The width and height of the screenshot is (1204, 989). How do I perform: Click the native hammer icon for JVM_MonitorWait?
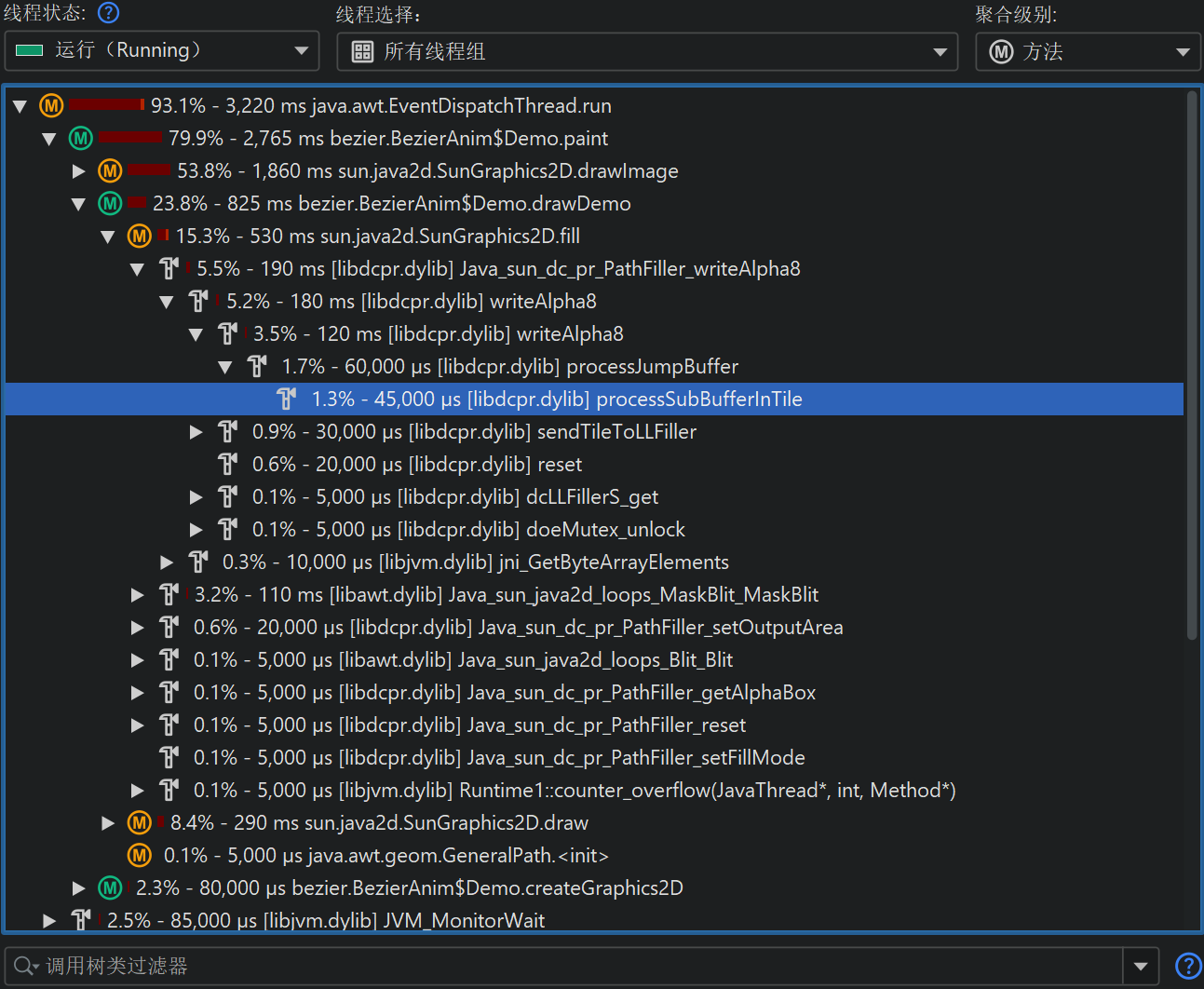coord(81,920)
